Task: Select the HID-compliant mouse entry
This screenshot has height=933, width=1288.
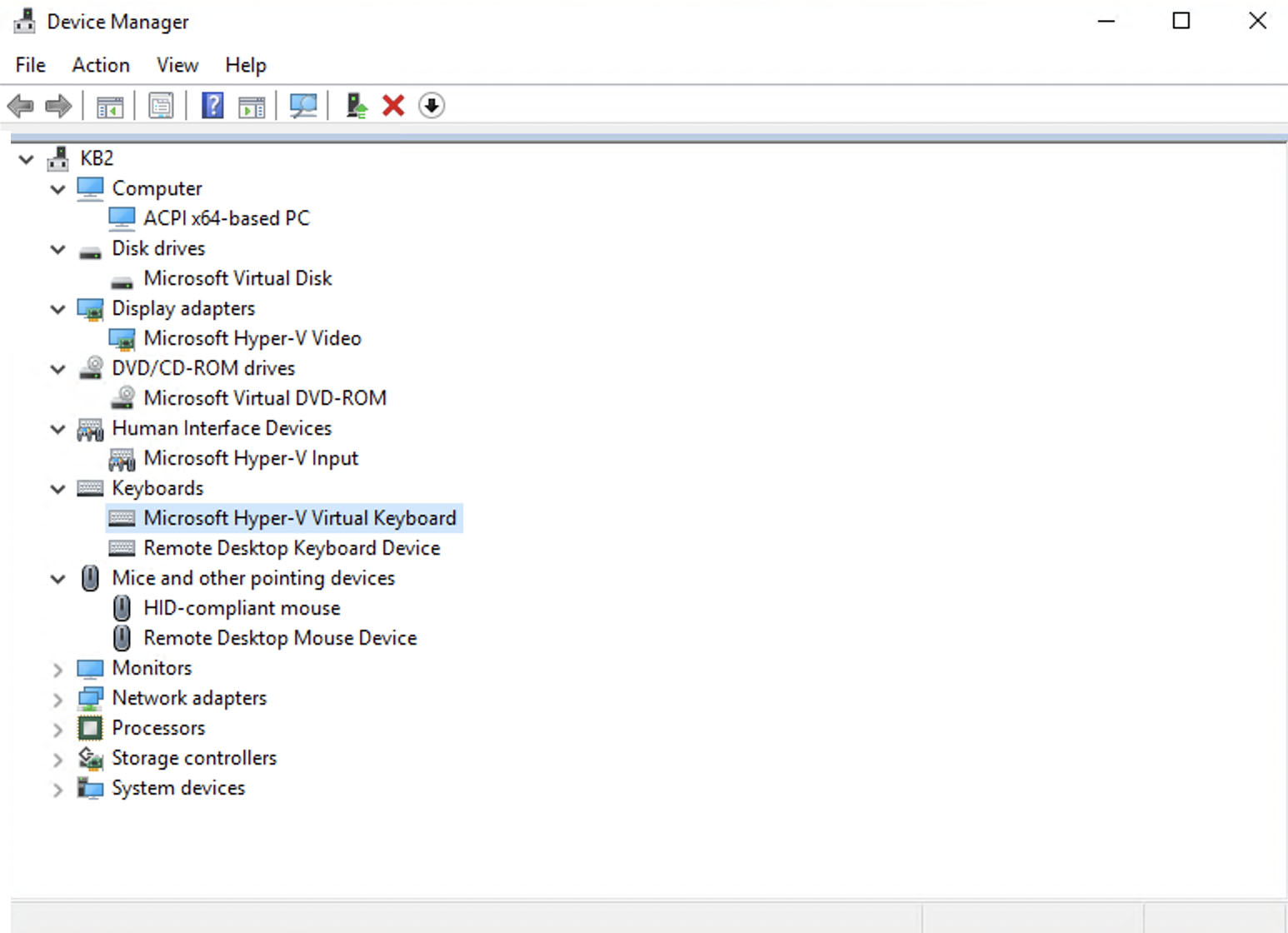Action: pyautogui.click(x=241, y=608)
